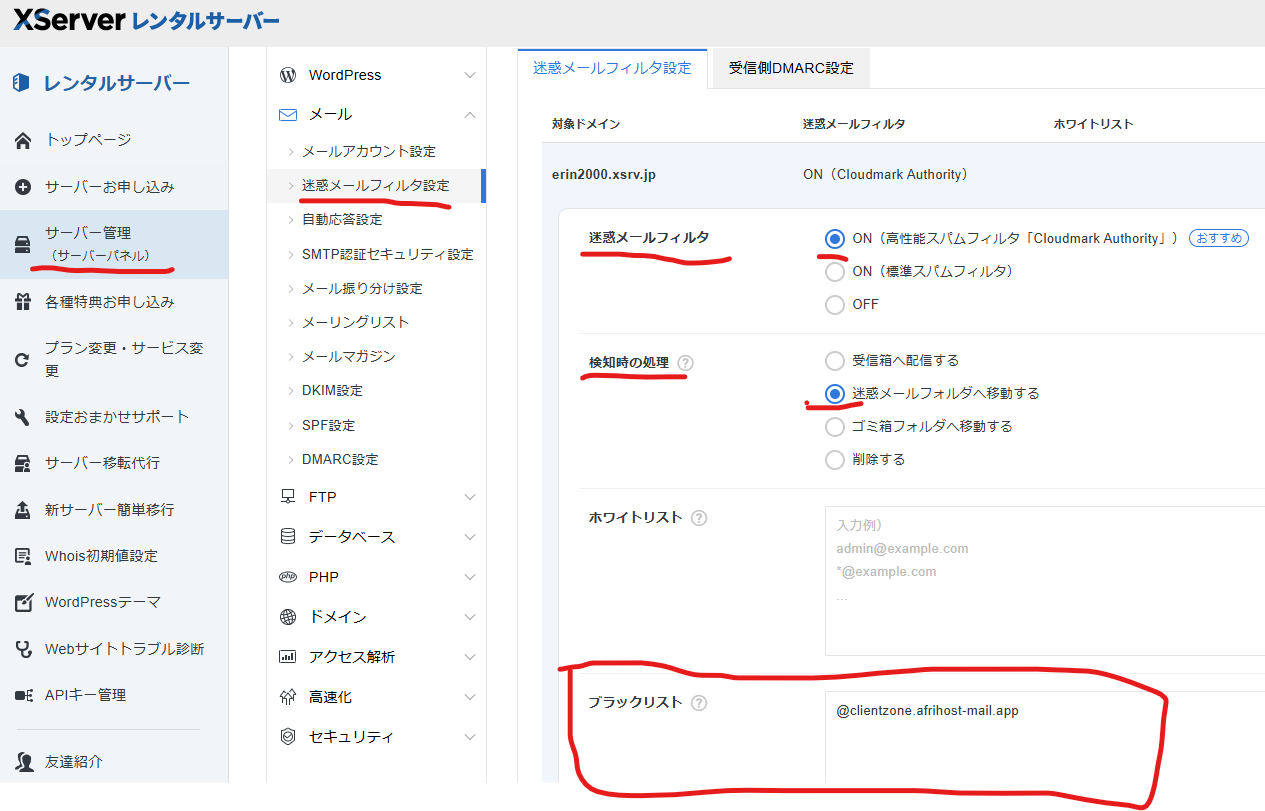1265x811 pixels.
Task: Click the people icon beside 友達紹介
Action: point(23,762)
